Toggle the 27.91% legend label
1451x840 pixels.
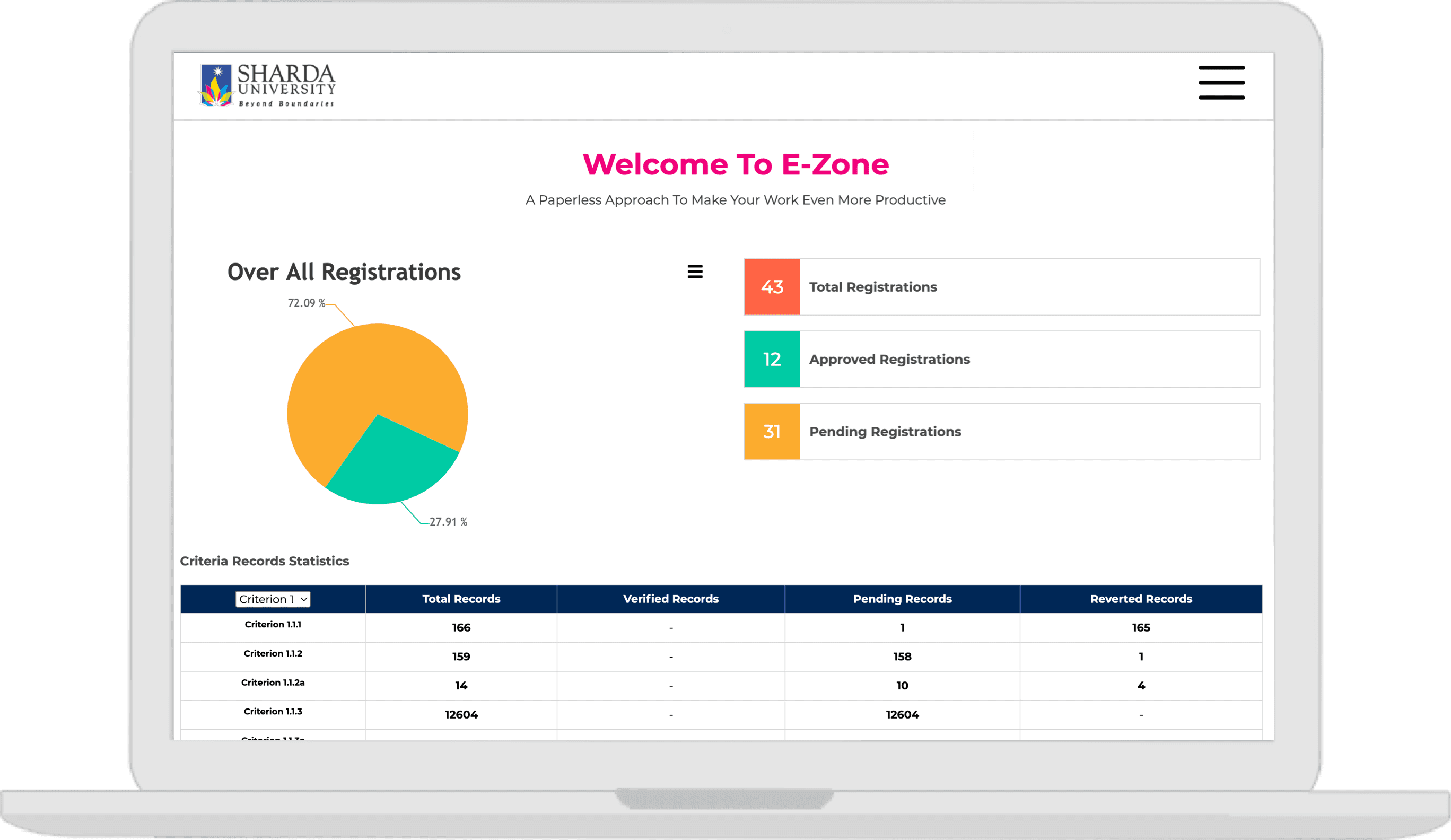click(449, 522)
